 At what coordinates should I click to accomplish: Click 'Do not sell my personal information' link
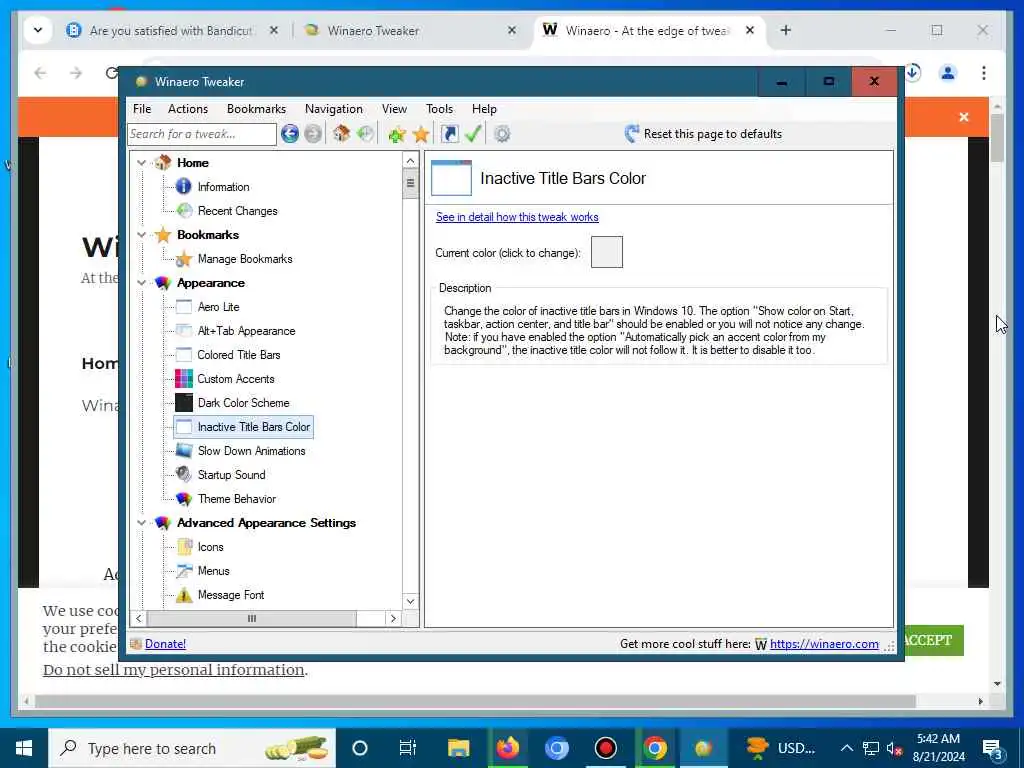(174, 670)
